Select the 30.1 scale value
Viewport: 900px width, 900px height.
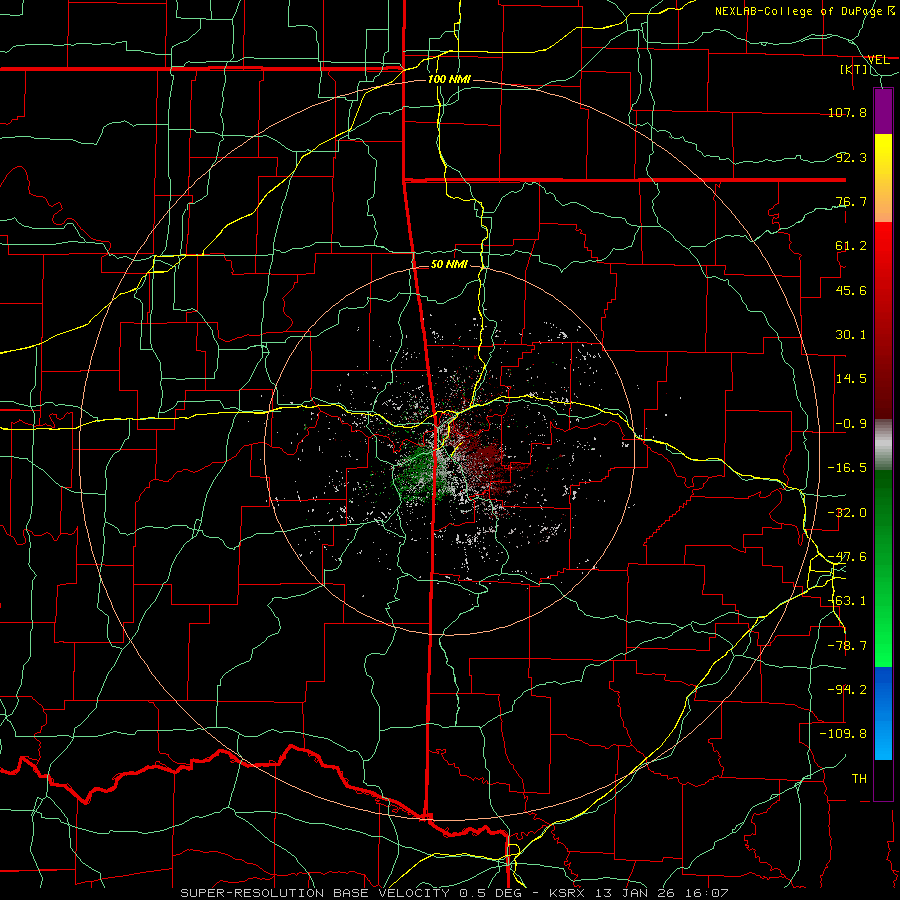(x=851, y=335)
